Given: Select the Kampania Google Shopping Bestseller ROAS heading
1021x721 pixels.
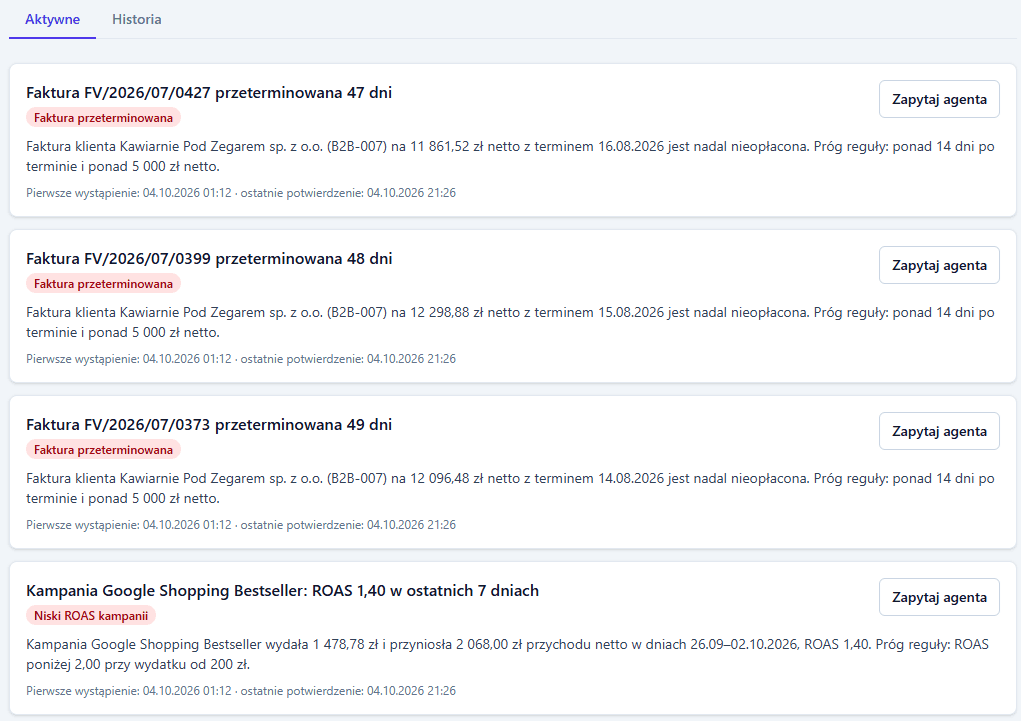Looking at the screenshot, I should [283, 591].
